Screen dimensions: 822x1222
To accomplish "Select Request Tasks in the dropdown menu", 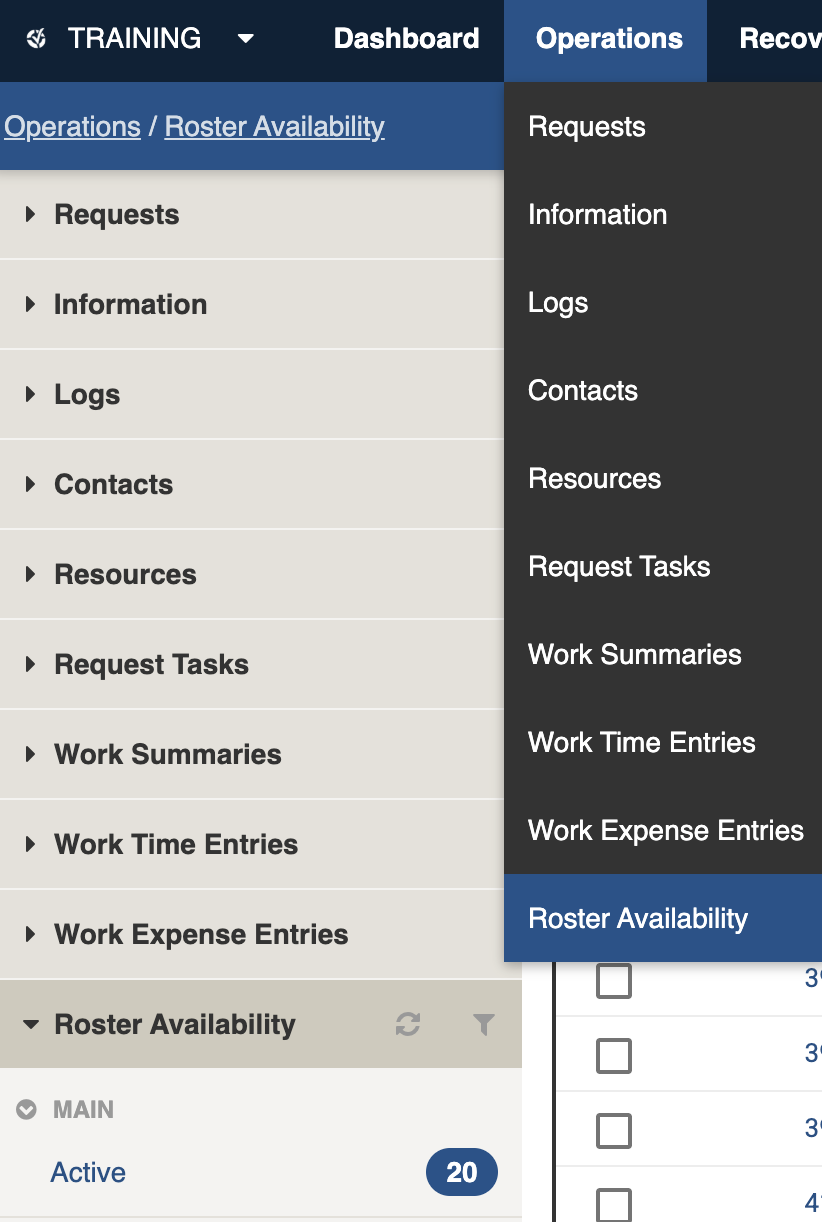I will (x=619, y=567).
